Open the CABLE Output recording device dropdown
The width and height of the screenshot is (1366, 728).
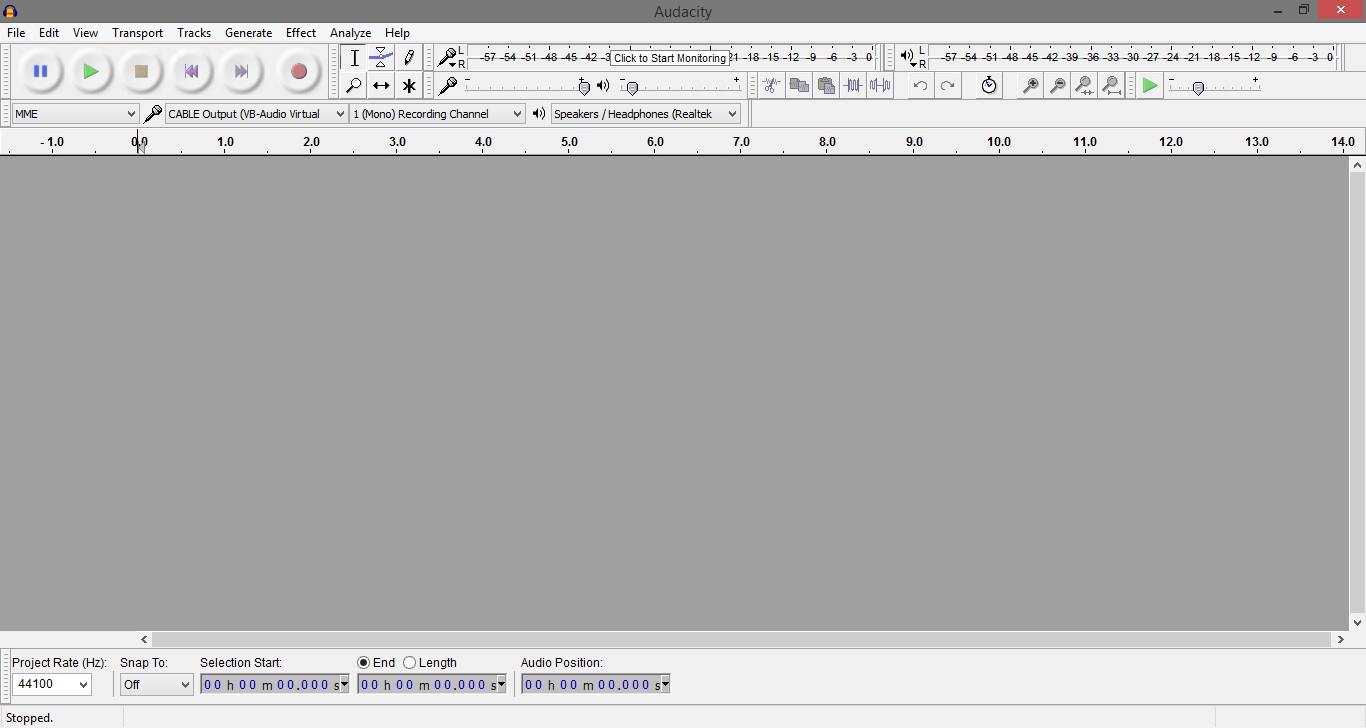click(256, 114)
